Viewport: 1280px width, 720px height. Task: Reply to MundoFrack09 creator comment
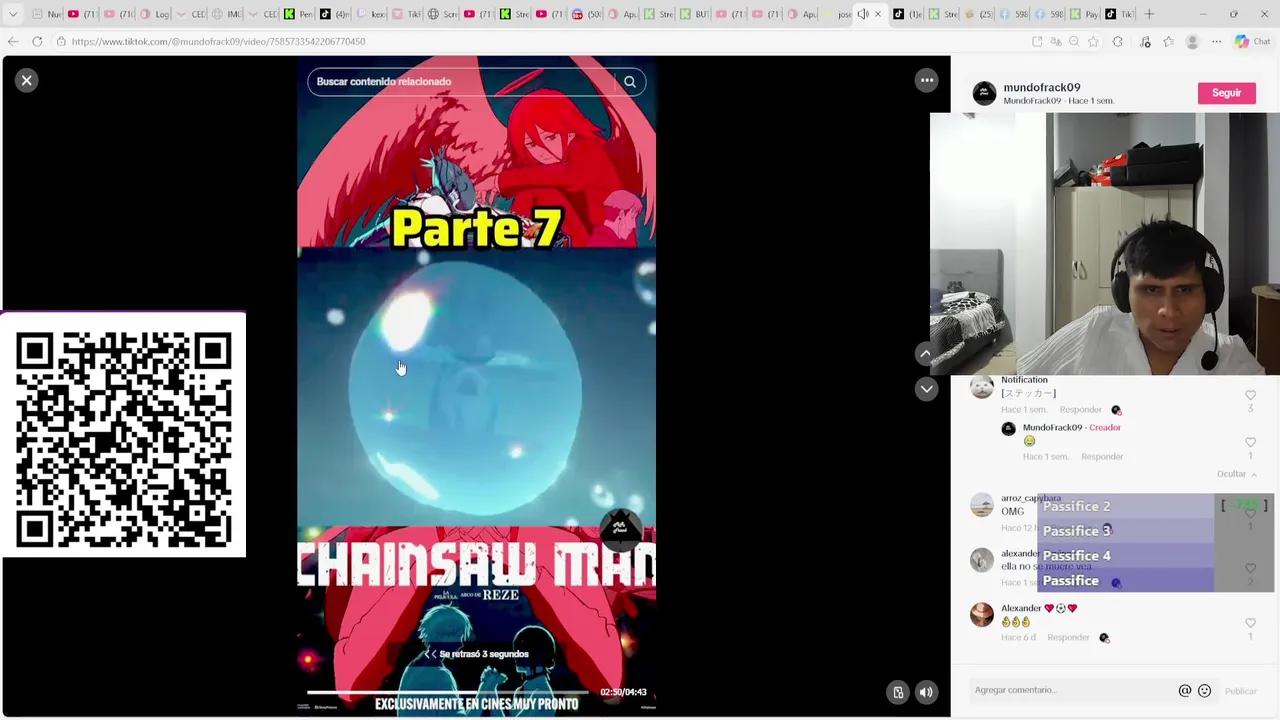pyautogui.click(x=1102, y=457)
